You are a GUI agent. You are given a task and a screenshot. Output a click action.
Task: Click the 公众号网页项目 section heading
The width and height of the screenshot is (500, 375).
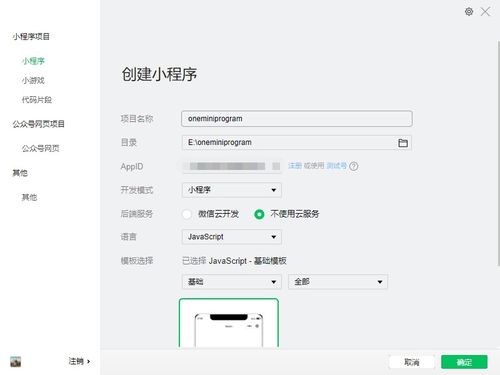38,124
